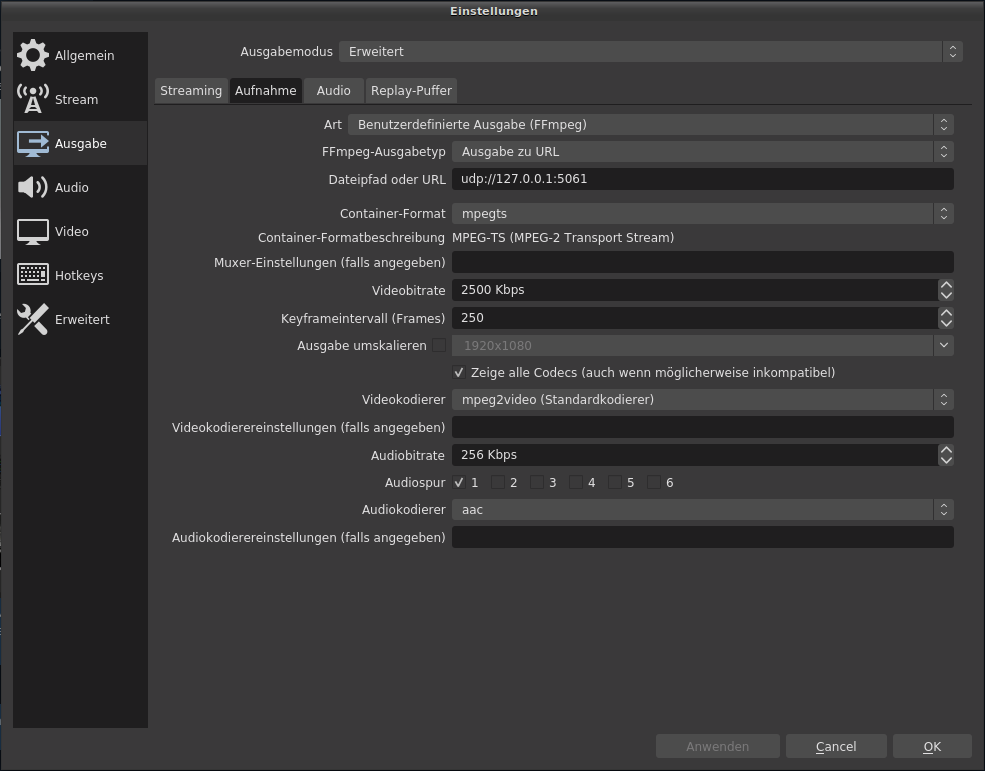The height and width of the screenshot is (771, 985).
Task: Decrease Audiobitrate using the down arrow
Action: click(x=945, y=460)
